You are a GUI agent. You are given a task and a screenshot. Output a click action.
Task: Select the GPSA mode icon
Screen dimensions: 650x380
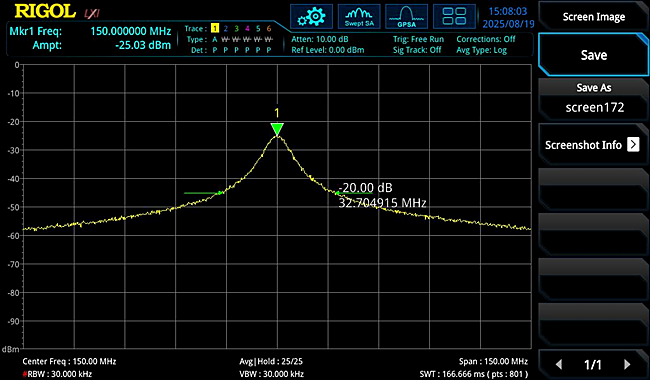point(406,17)
